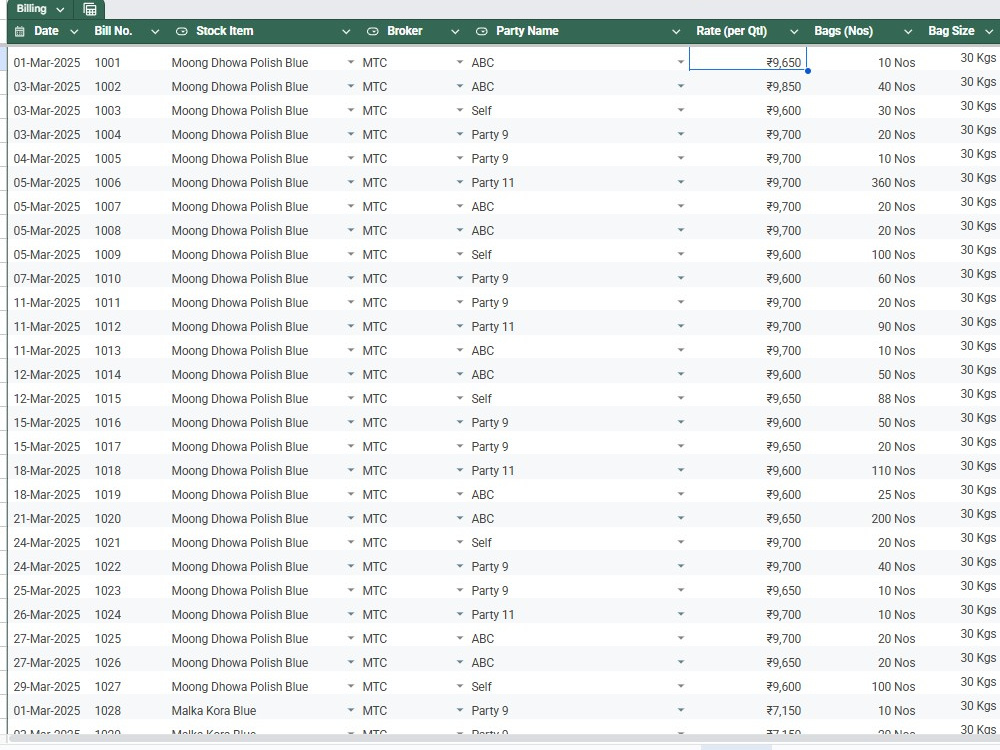Open broker dropdown for bill 1001
The image size is (1000, 750).
(460, 62)
